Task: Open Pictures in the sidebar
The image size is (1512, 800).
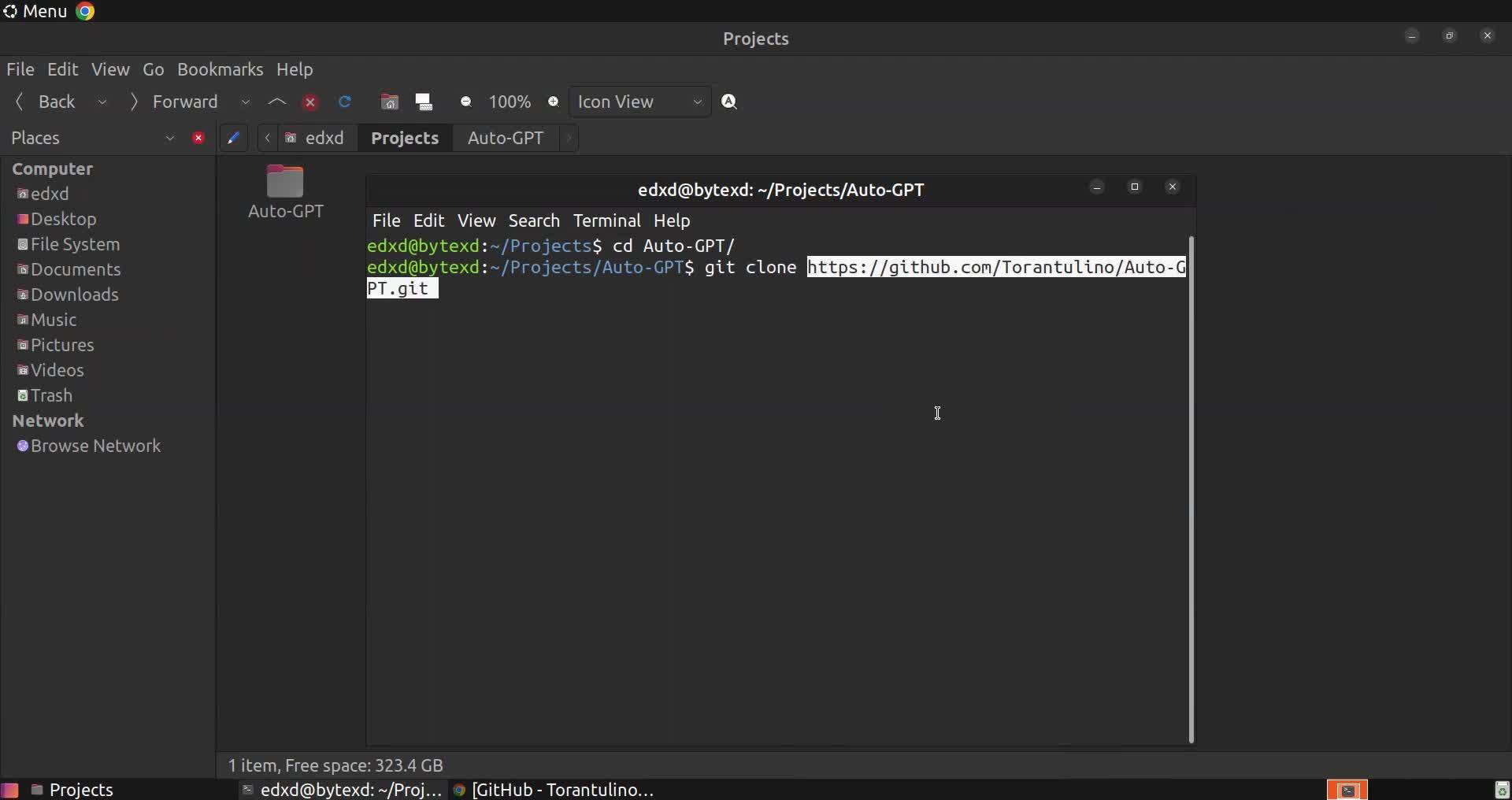Action: pyautogui.click(x=62, y=345)
